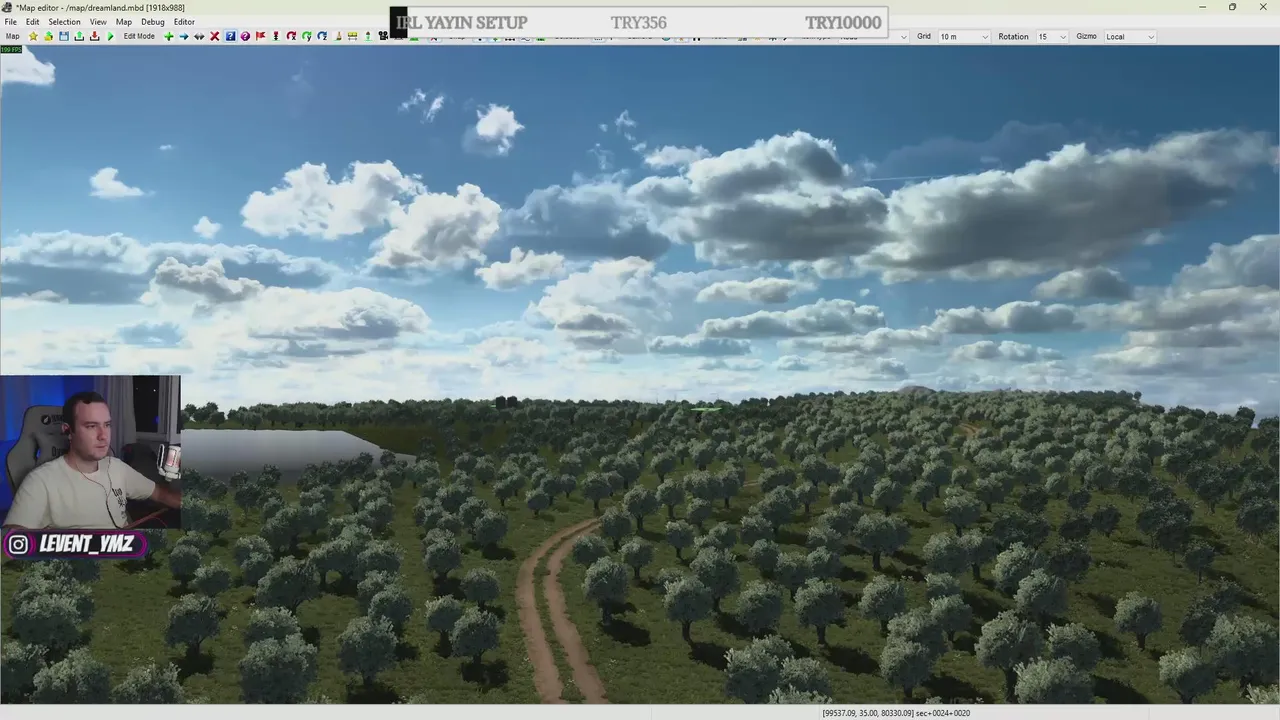The height and width of the screenshot is (720, 1280).
Task: Click the rotate Y axis icon
Action: 307,36
